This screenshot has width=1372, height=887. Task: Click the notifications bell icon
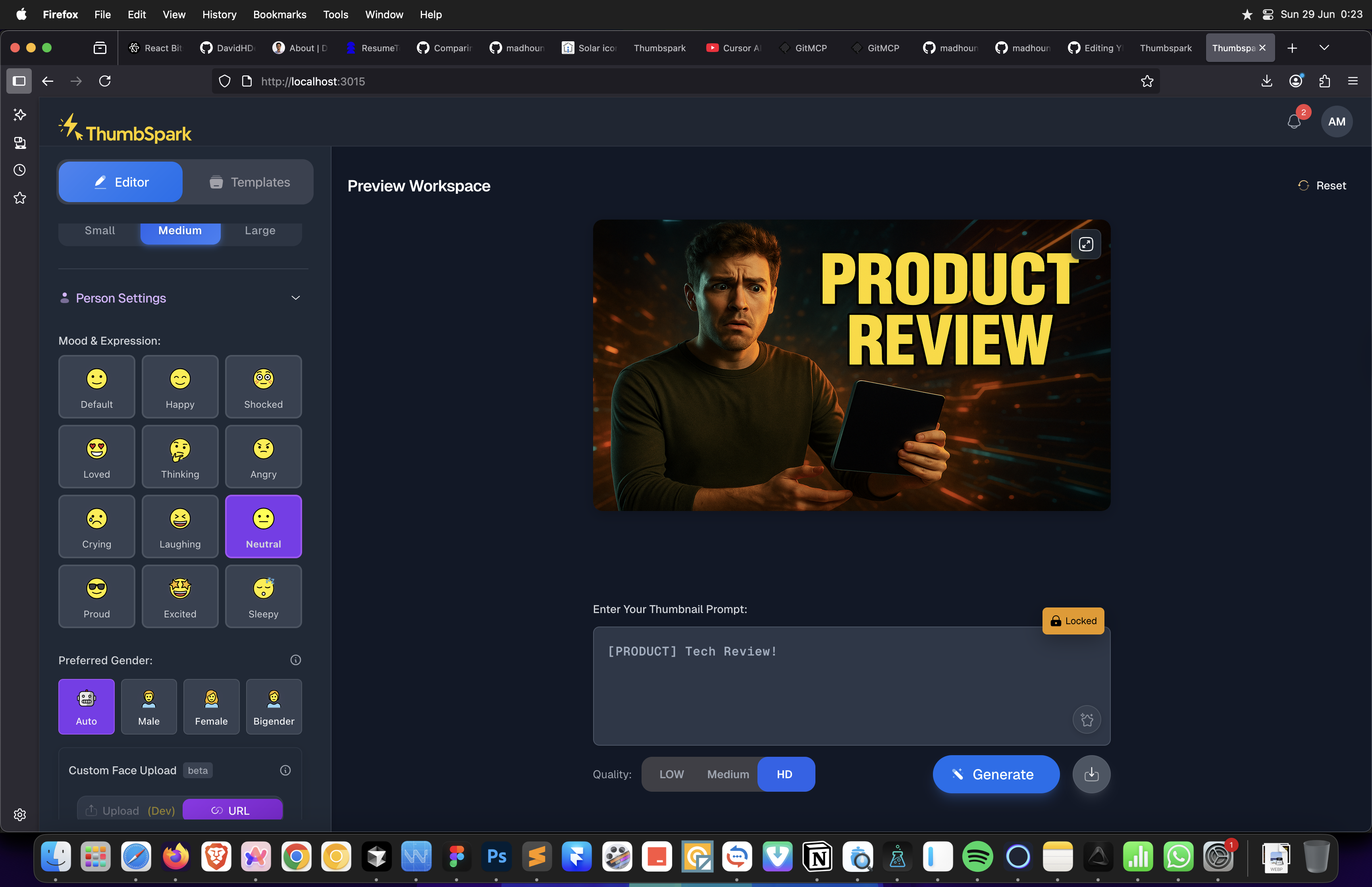tap(1294, 121)
